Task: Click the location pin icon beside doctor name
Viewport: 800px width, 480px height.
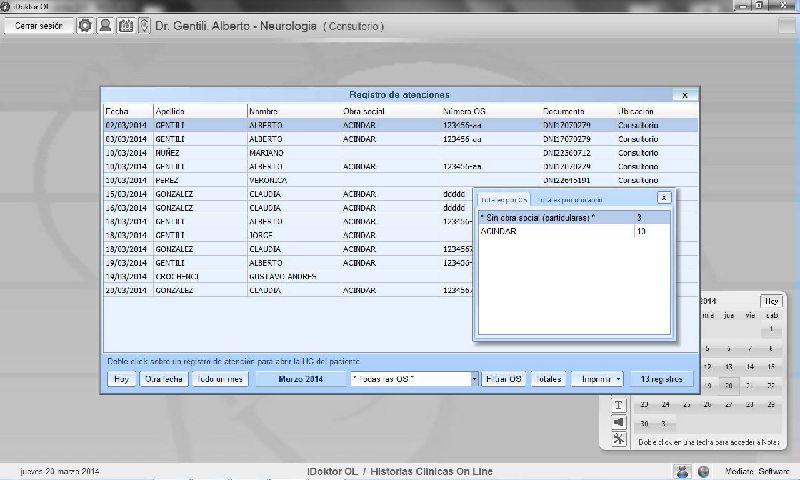Action: coord(144,26)
